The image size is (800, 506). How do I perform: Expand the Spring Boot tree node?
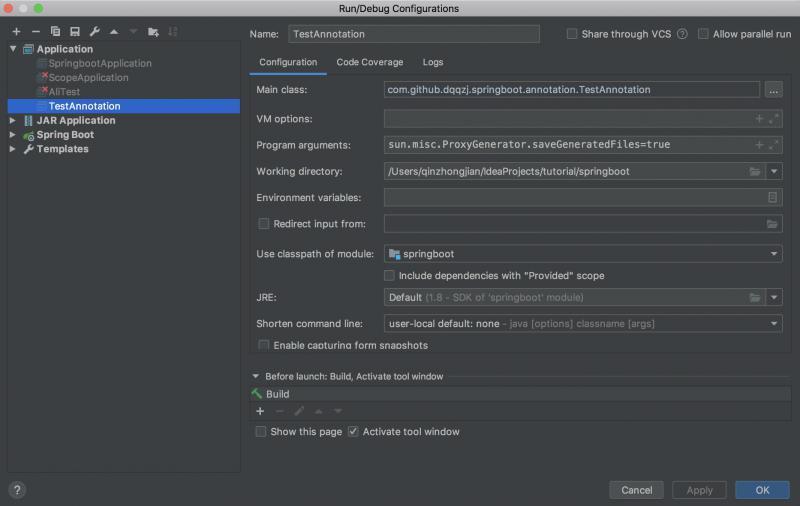[x=13, y=135]
